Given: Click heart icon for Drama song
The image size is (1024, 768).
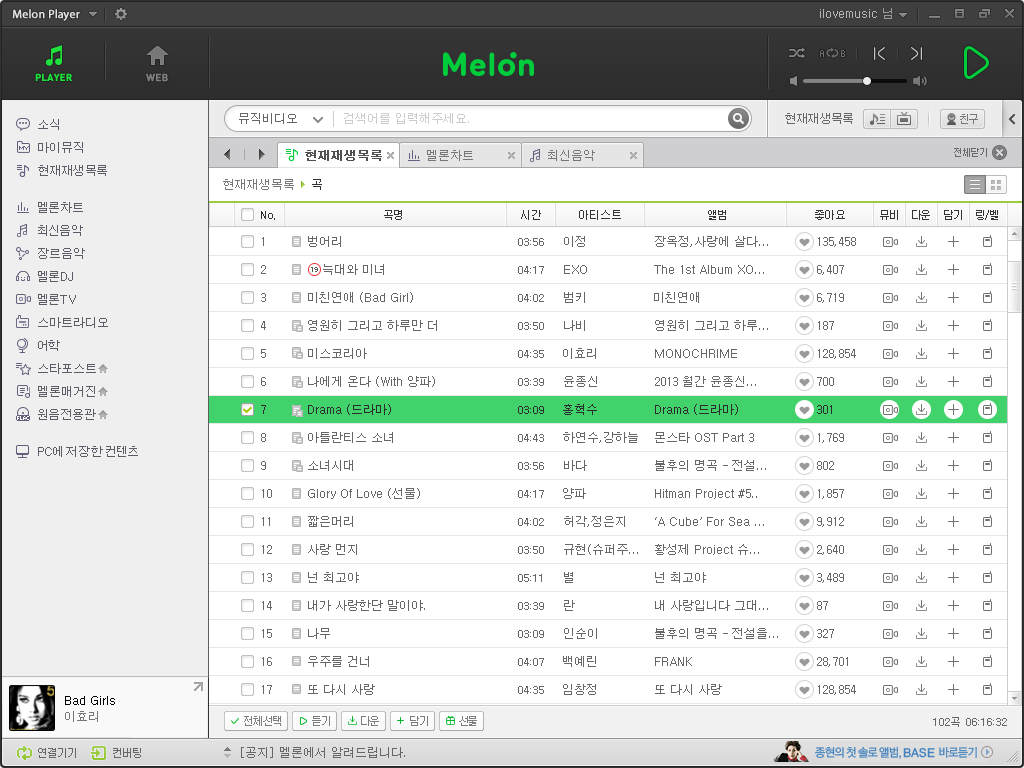Looking at the screenshot, I should tap(804, 410).
